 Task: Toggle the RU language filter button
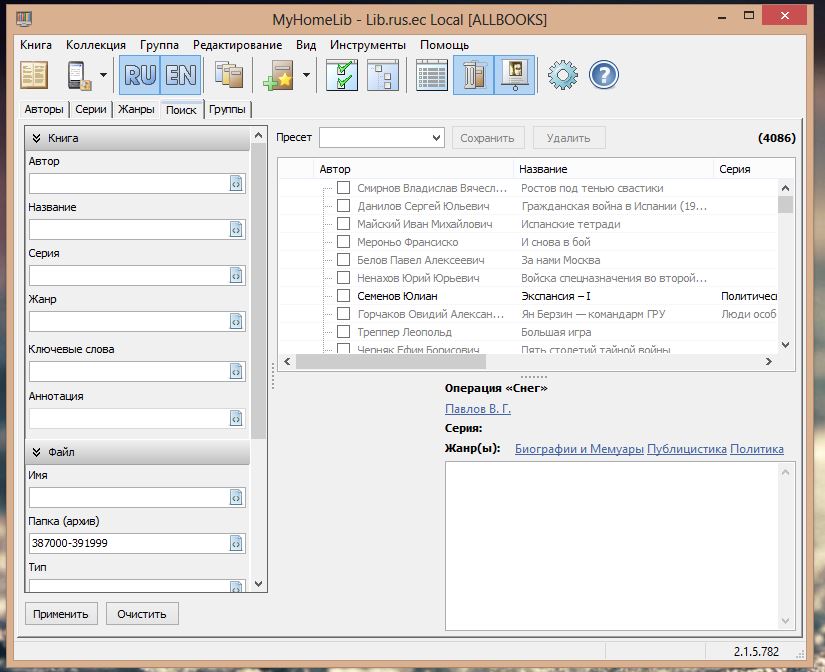pyautogui.click(x=139, y=75)
